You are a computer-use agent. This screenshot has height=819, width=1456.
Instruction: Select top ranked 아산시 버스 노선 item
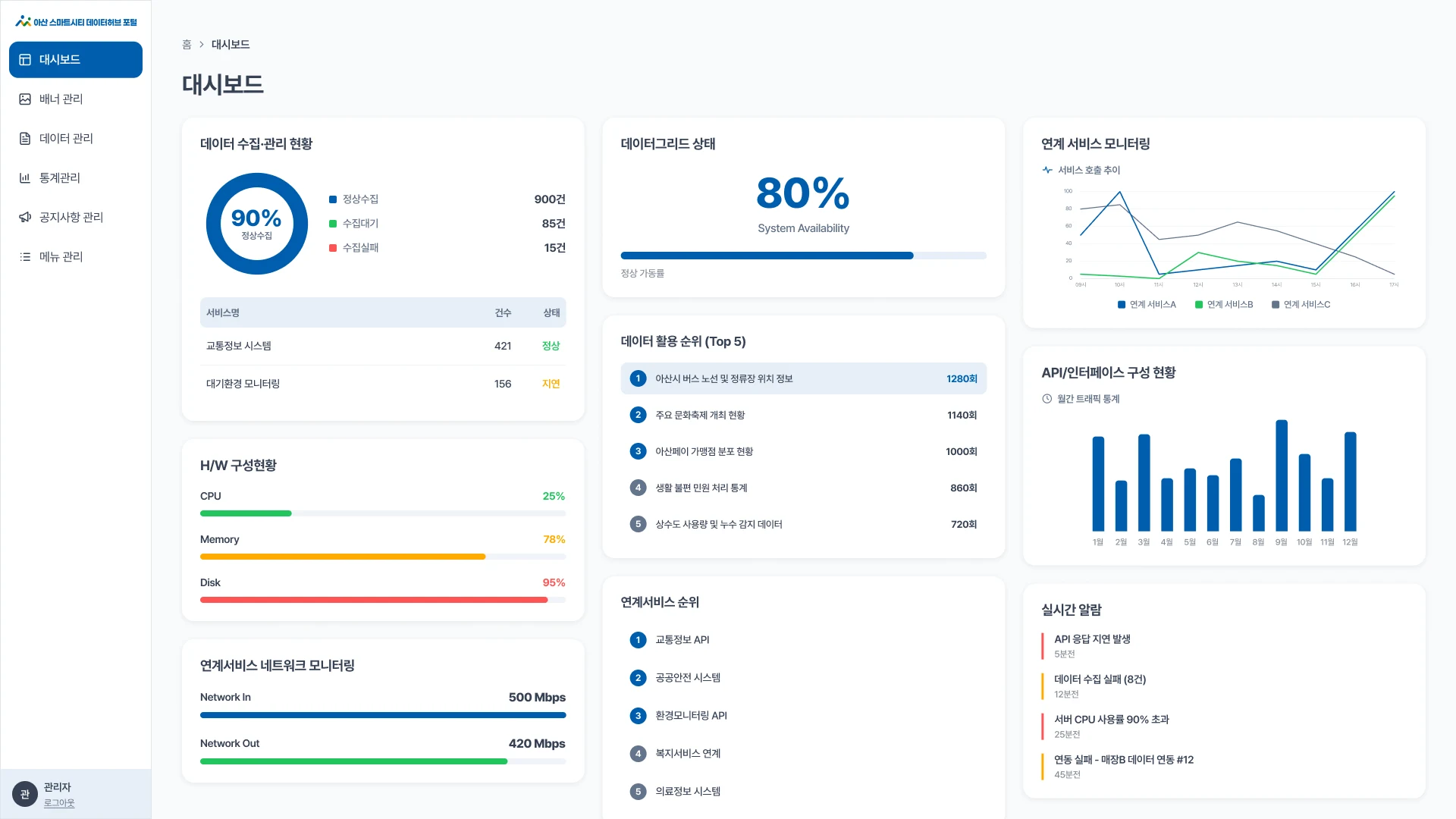(803, 378)
